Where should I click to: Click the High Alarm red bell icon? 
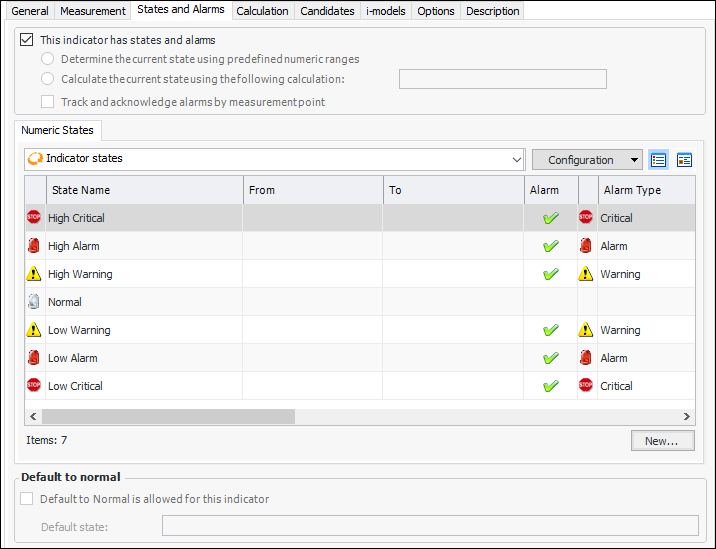point(34,246)
